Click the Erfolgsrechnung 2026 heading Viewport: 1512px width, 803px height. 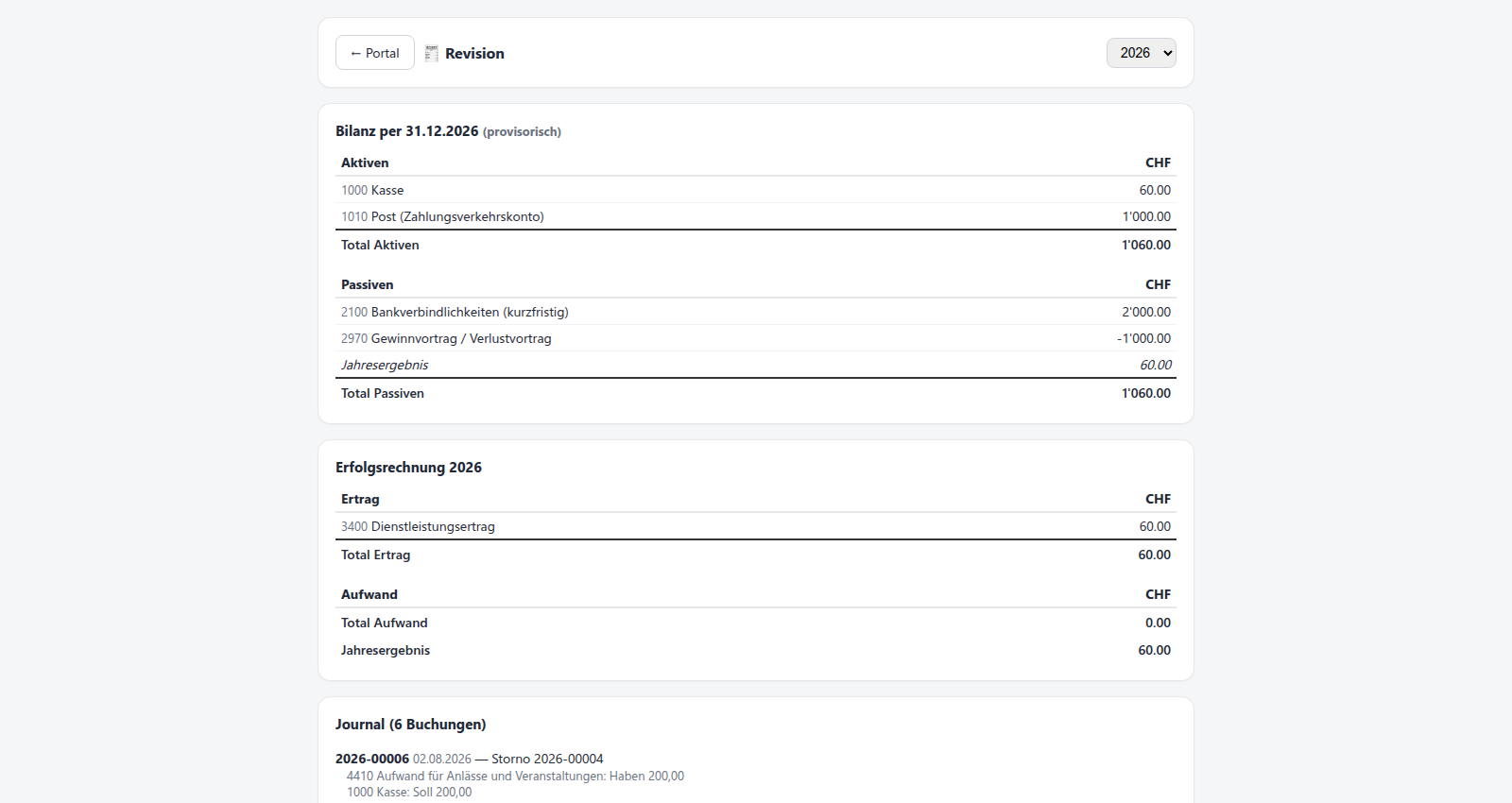(408, 468)
